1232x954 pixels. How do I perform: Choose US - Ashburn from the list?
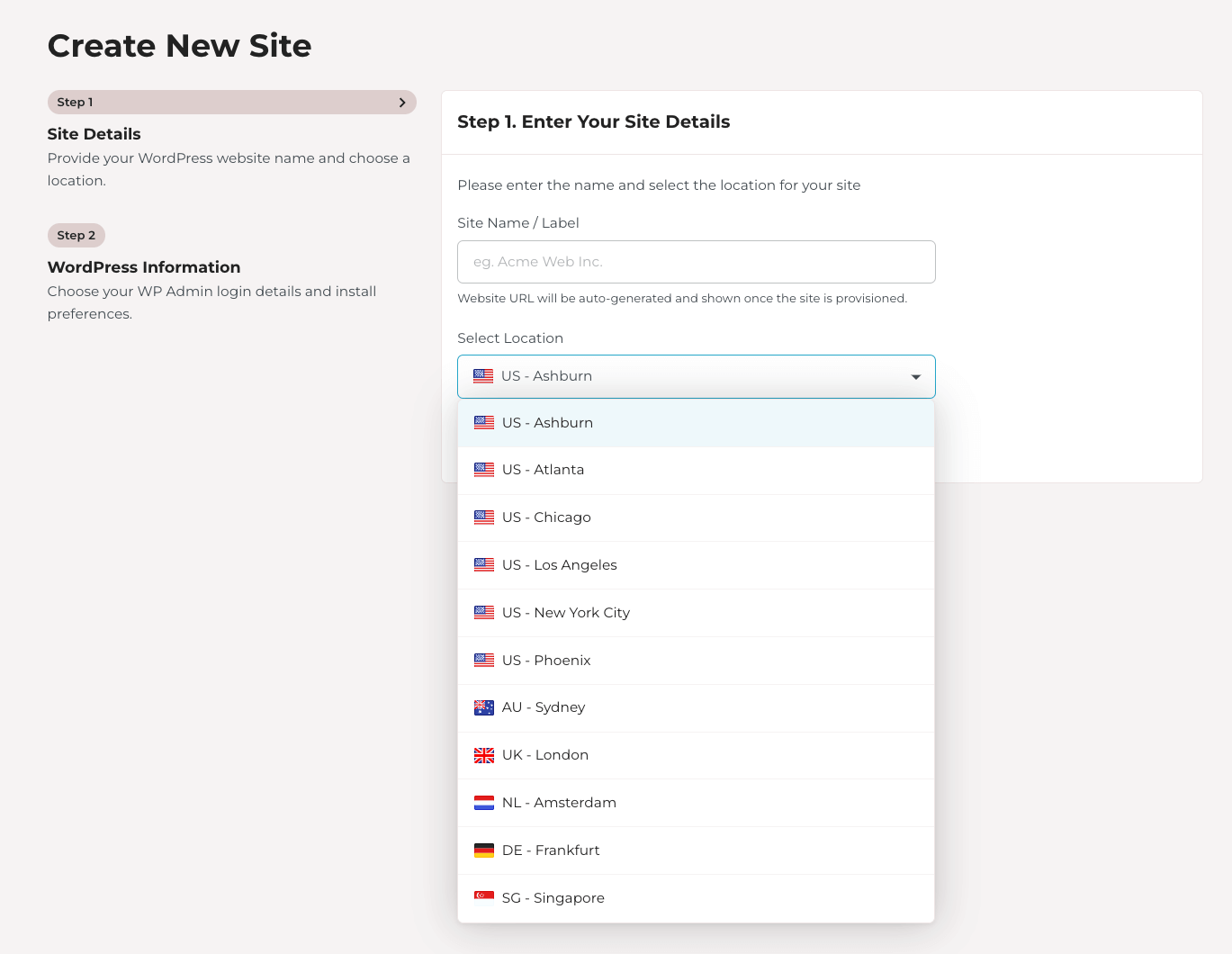tap(697, 423)
